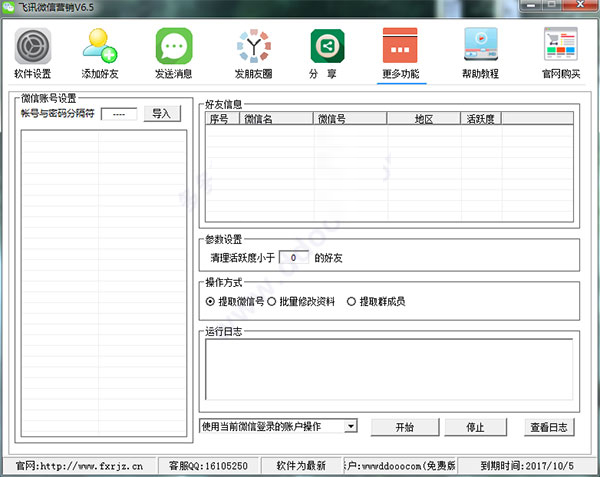This screenshot has width=600, height=477.
Task: Click the wwwddooocom user status entry
Action: click(x=399, y=466)
